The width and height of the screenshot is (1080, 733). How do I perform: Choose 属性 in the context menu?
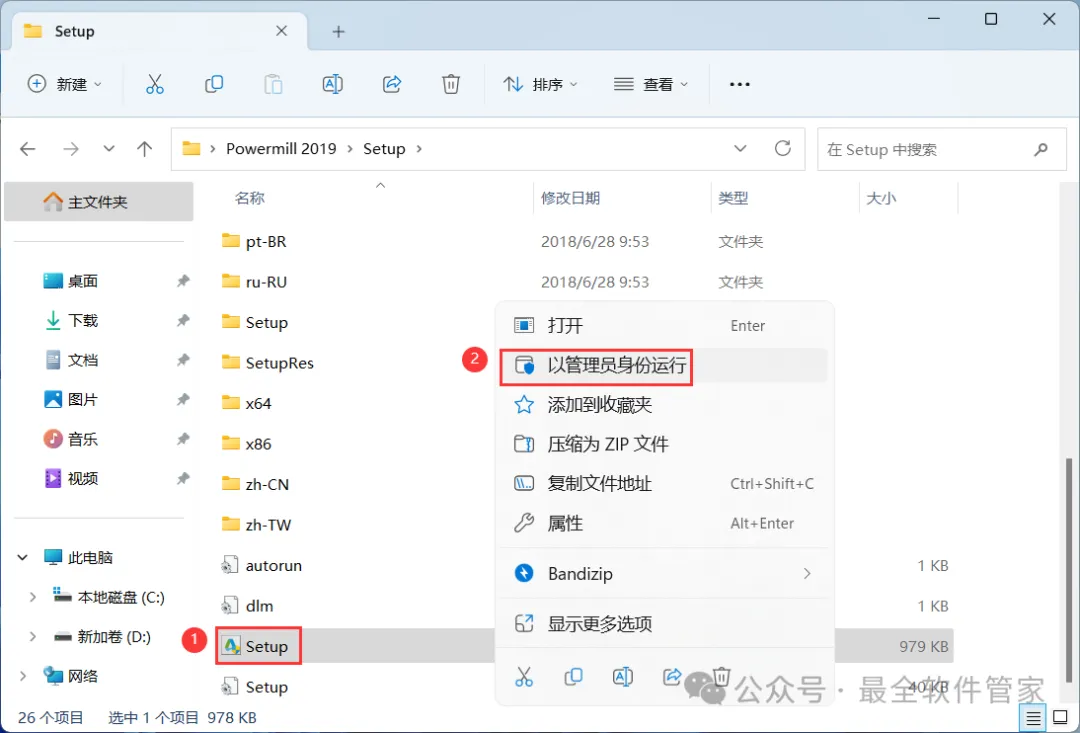pyautogui.click(x=663, y=524)
